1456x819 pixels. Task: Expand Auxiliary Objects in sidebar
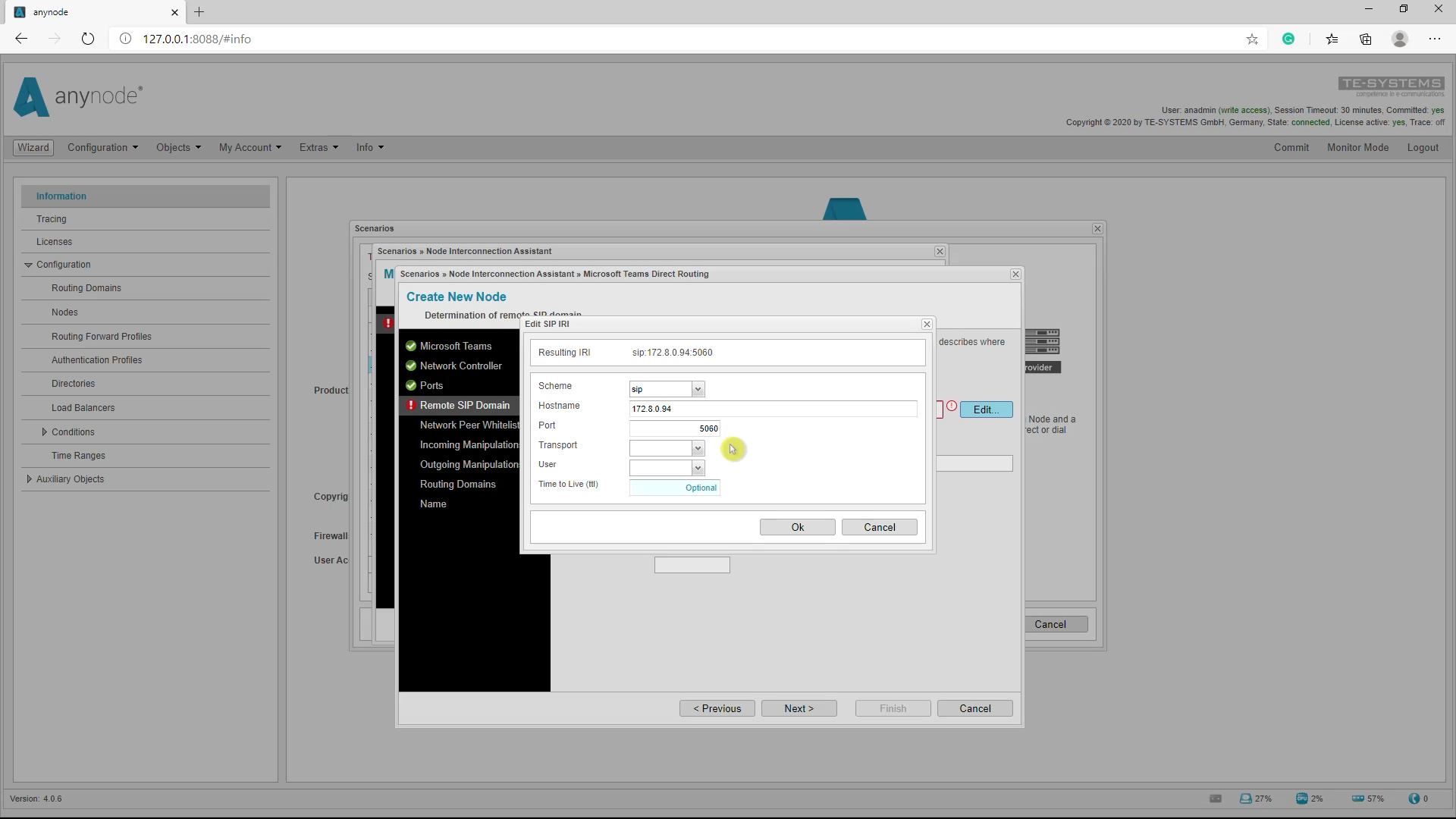[29, 479]
